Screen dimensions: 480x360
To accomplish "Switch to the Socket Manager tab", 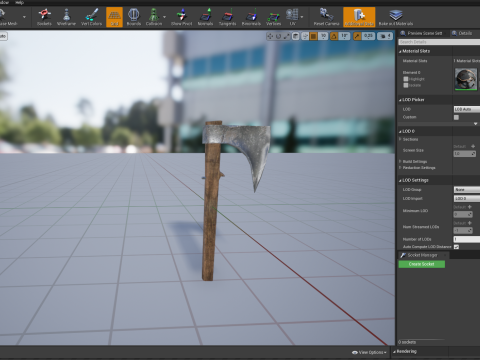I will (423, 255).
